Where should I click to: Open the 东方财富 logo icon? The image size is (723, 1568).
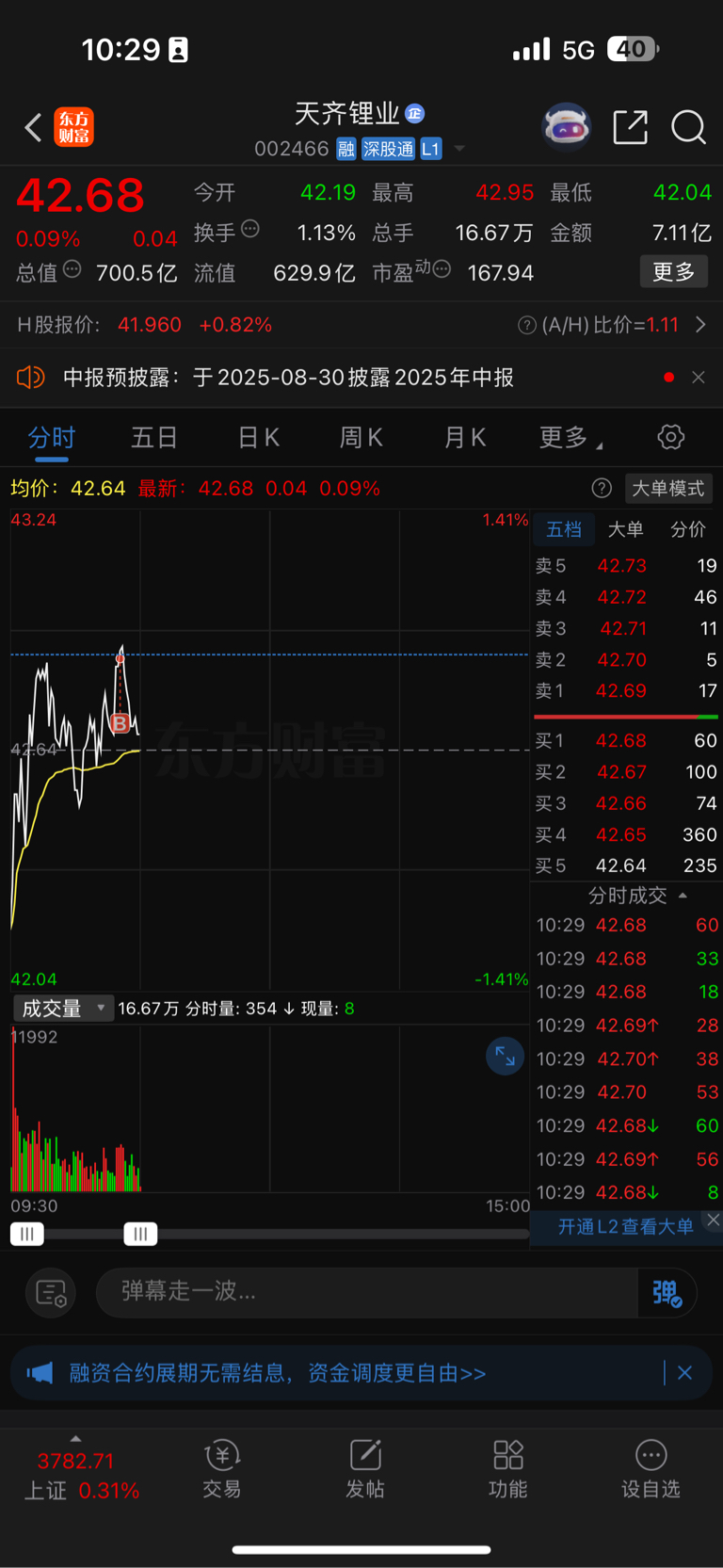(x=73, y=127)
